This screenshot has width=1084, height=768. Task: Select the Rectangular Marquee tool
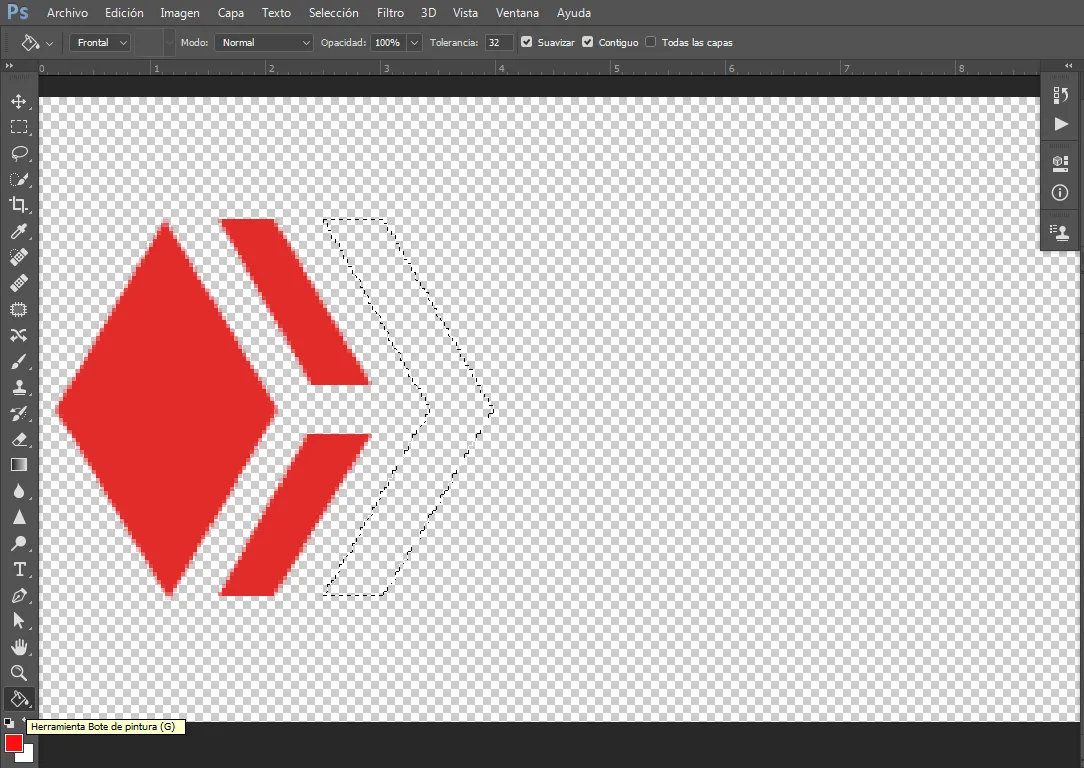(19, 127)
